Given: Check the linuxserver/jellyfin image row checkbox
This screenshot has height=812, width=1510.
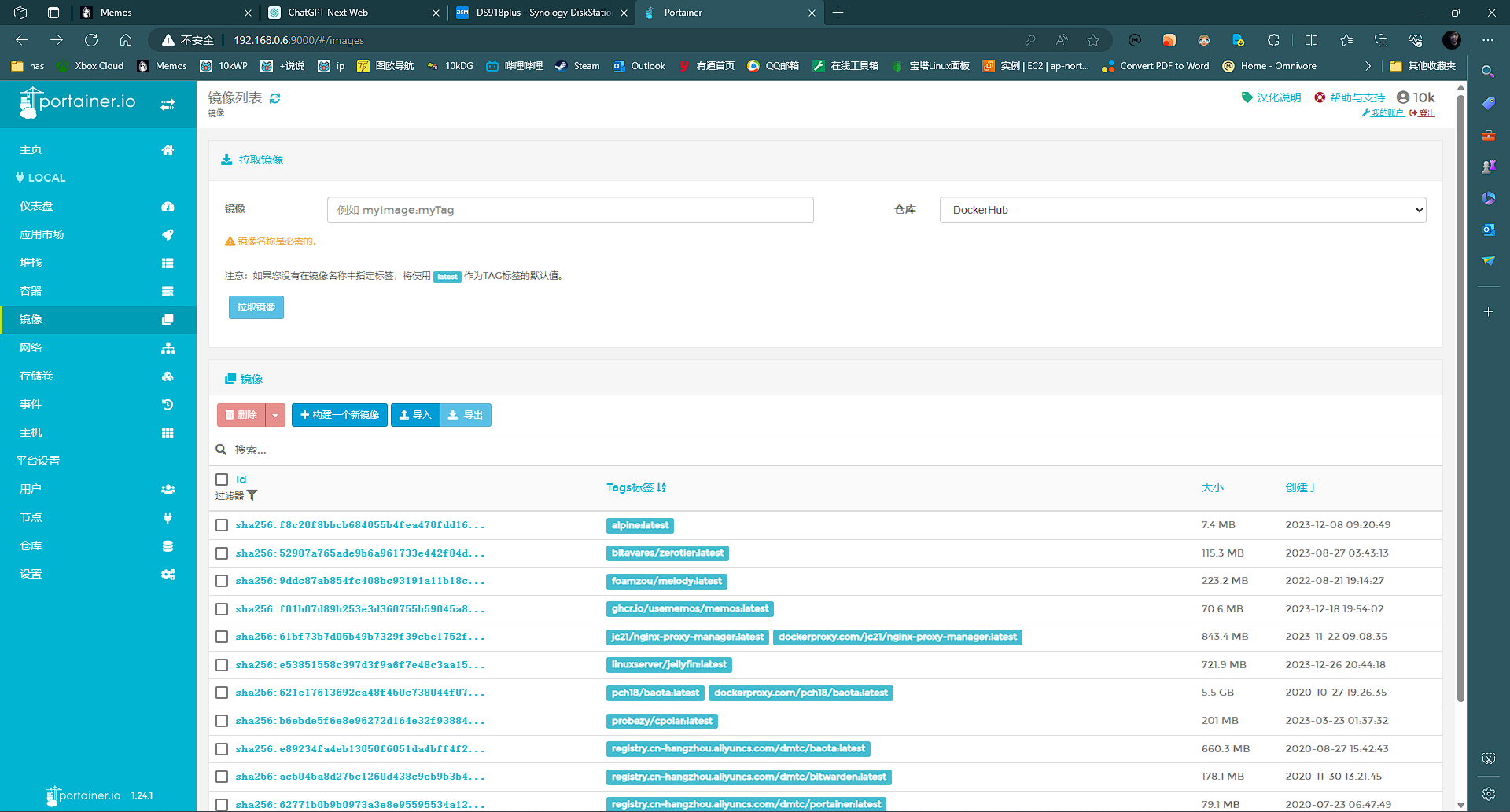Looking at the screenshot, I should tap(222, 665).
